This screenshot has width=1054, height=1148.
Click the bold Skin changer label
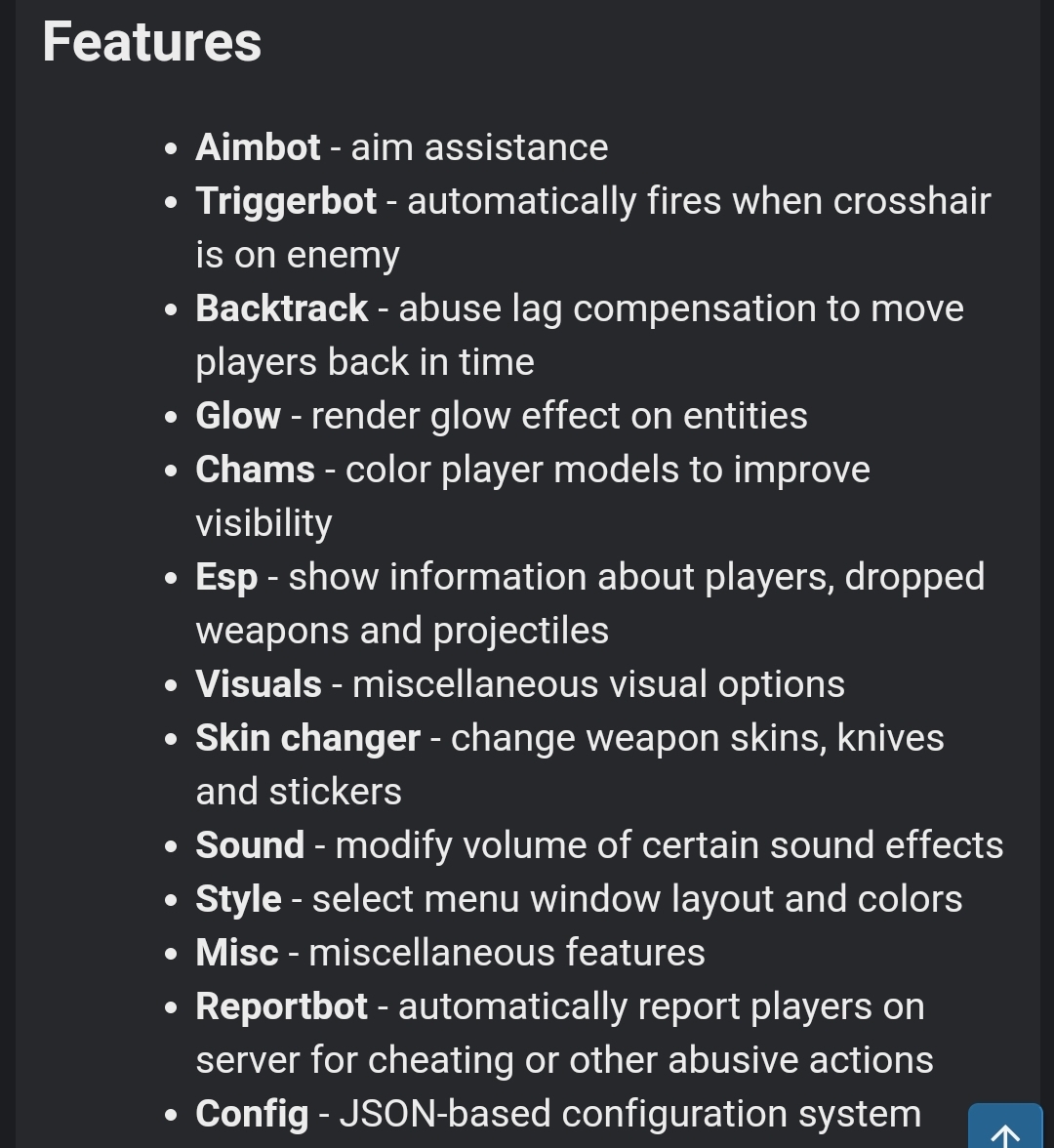(x=308, y=738)
